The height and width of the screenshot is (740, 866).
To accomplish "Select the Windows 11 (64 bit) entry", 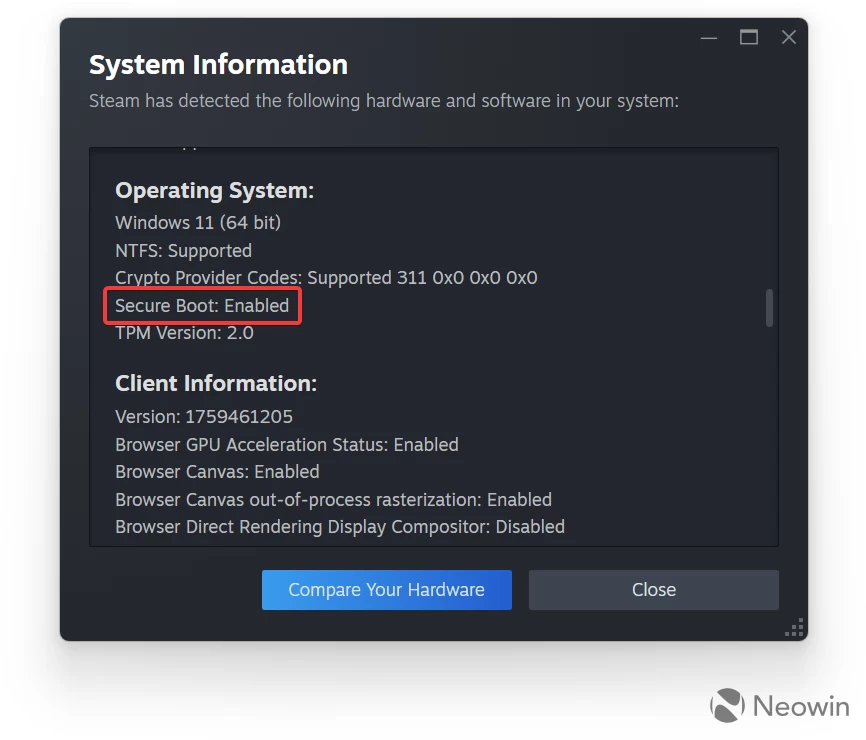I will click(198, 222).
